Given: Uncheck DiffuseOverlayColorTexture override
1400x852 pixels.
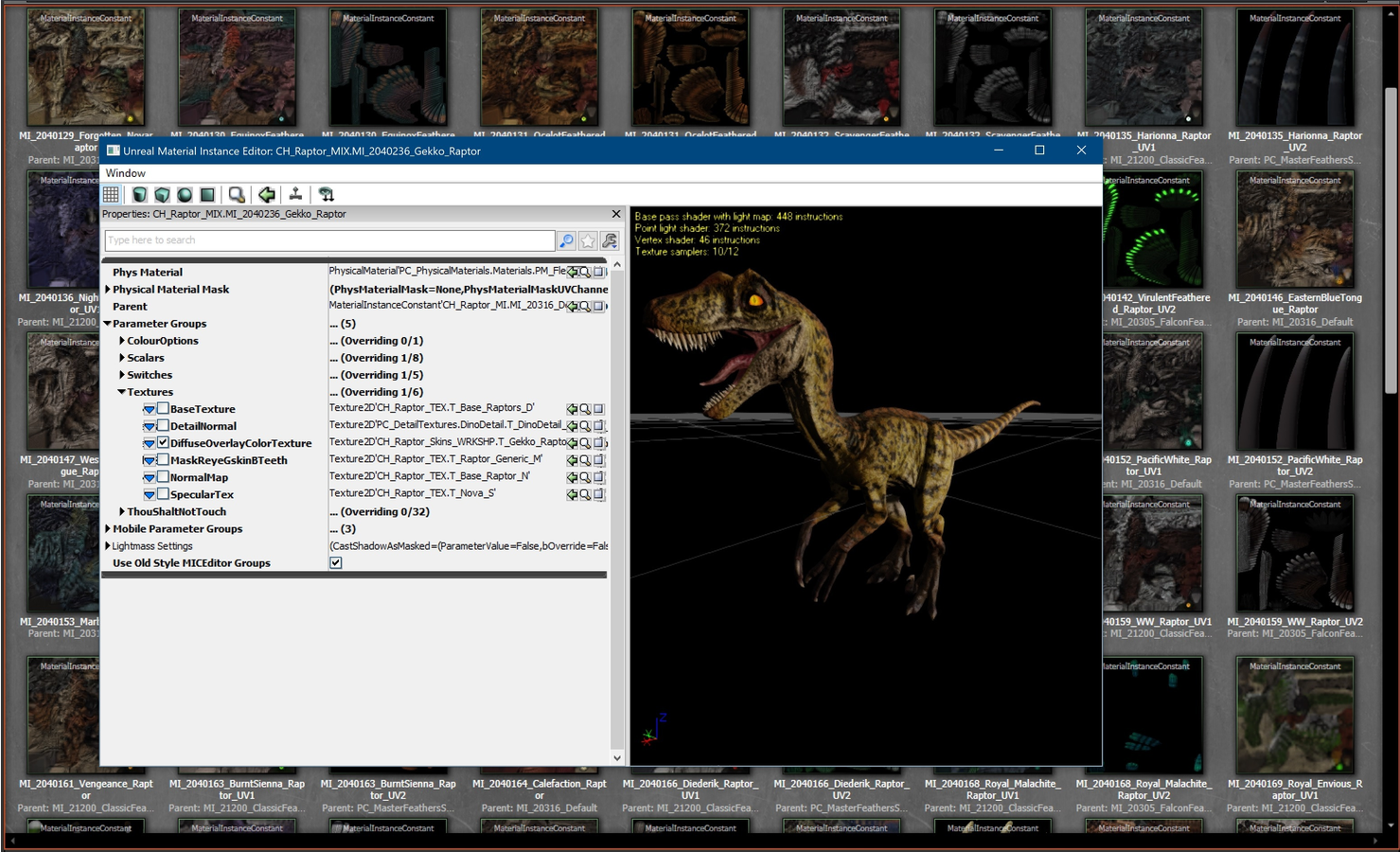Looking at the screenshot, I should pos(163,443).
